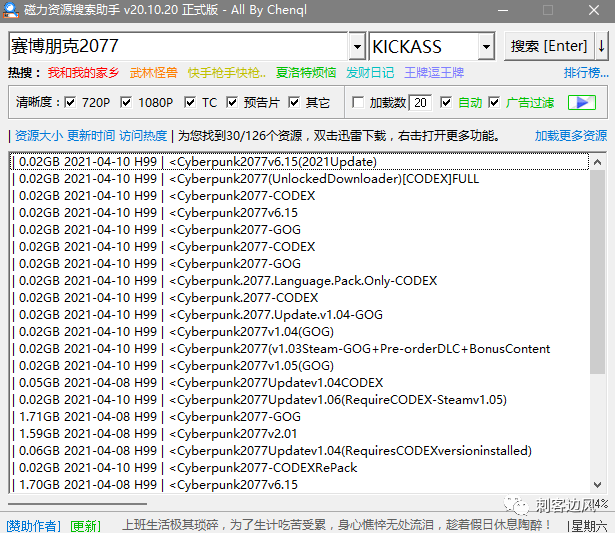Screen dimensions: 615x533
Task: Open hot search 发财日记
Action: [x=370, y=73]
